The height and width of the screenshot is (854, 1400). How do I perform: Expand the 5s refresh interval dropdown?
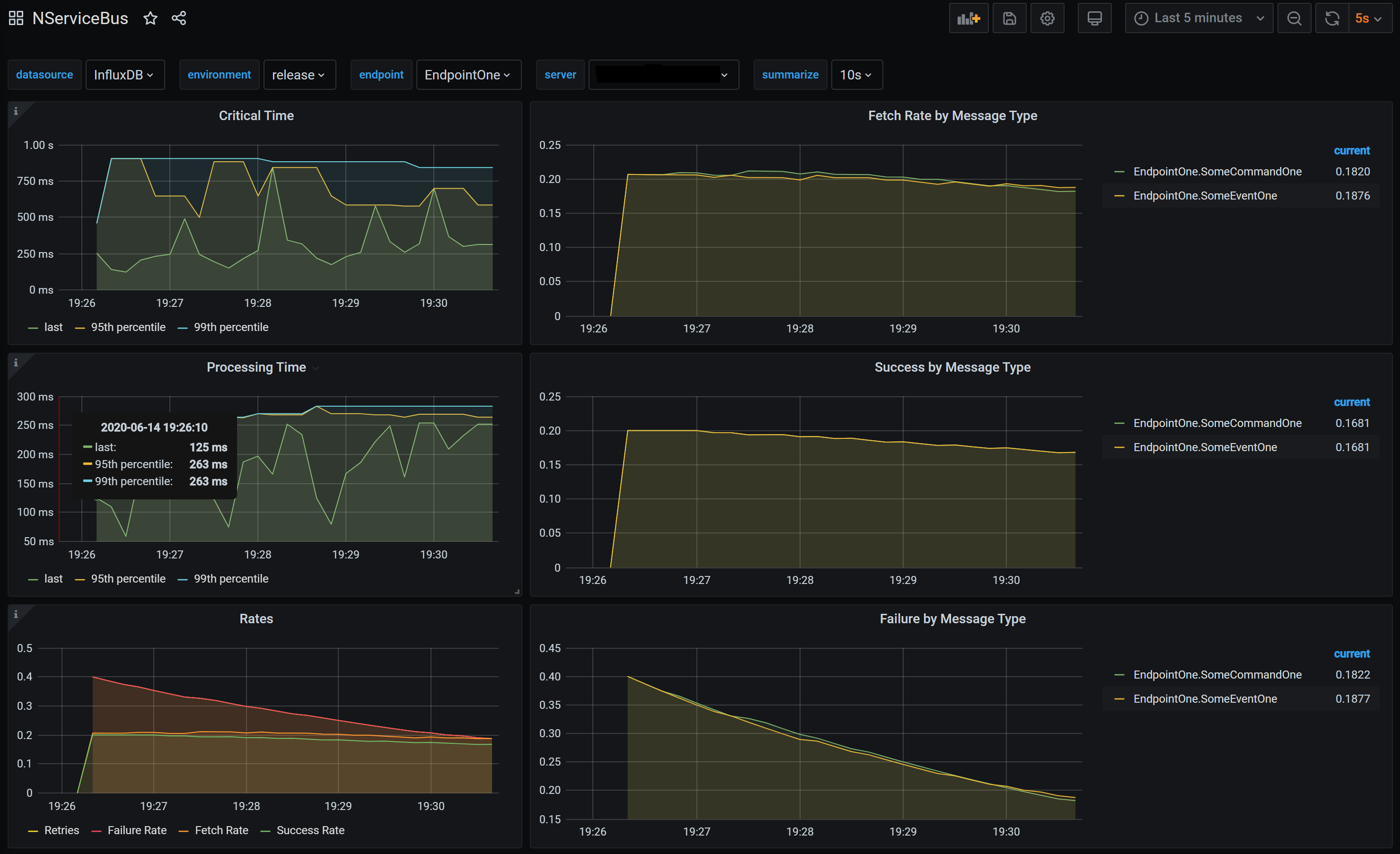(x=1368, y=18)
